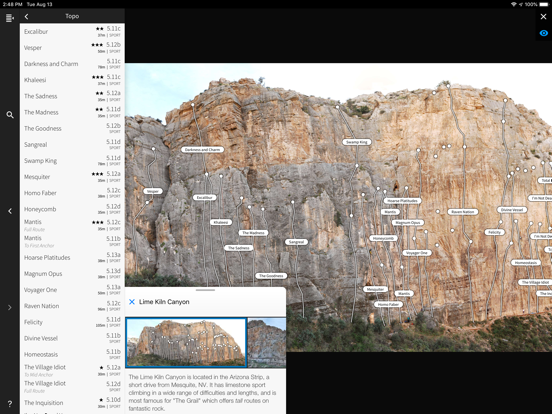Select Raven Nation in list
The image size is (552, 414).
(72, 306)
